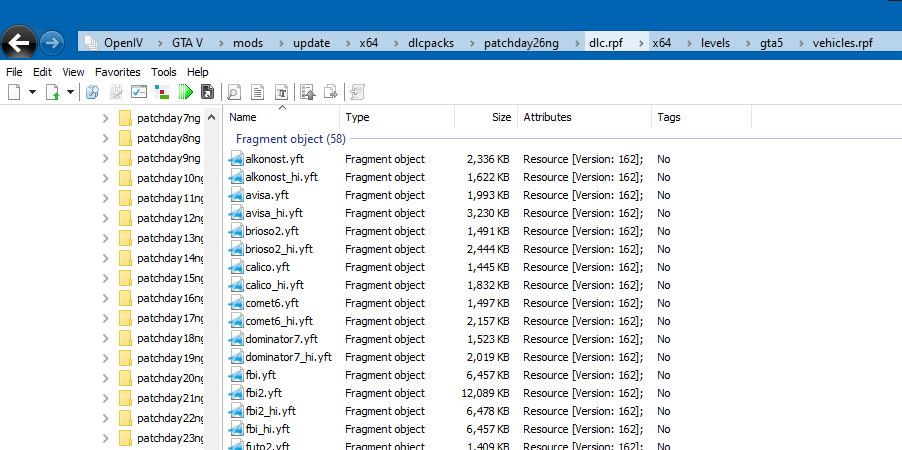This screenshot has width=902, height=450.
Task: Select the patchday19ng tree folder
Action: (170, 358)
